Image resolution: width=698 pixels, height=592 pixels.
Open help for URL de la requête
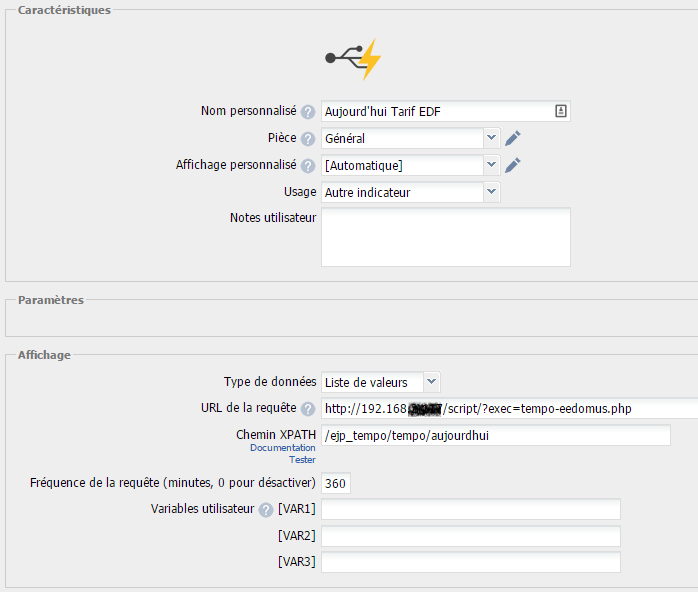tap(308, 409)
